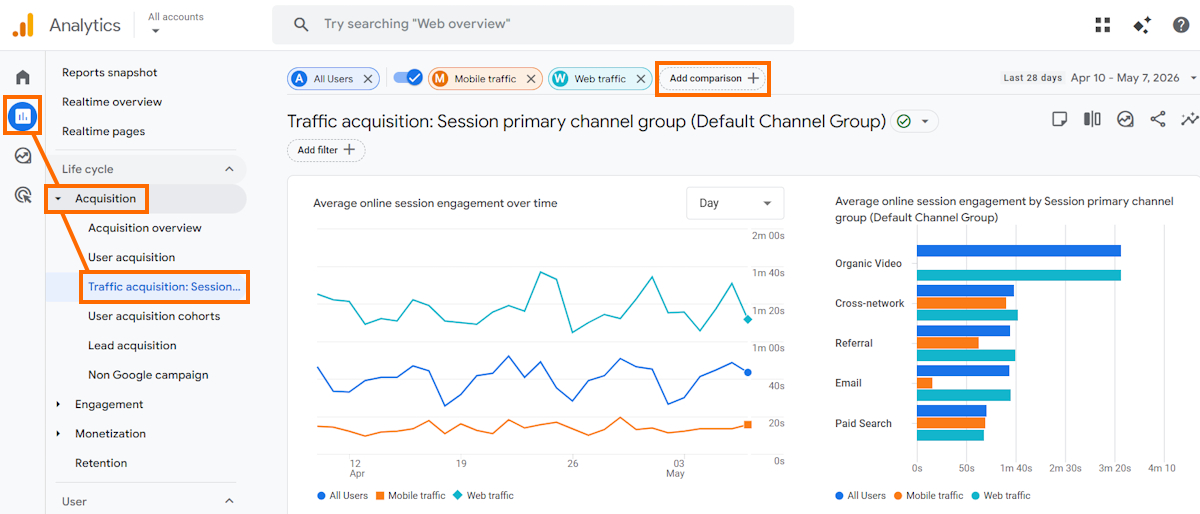
Task: Click the Referral bar label
Action: click(853, 344)
